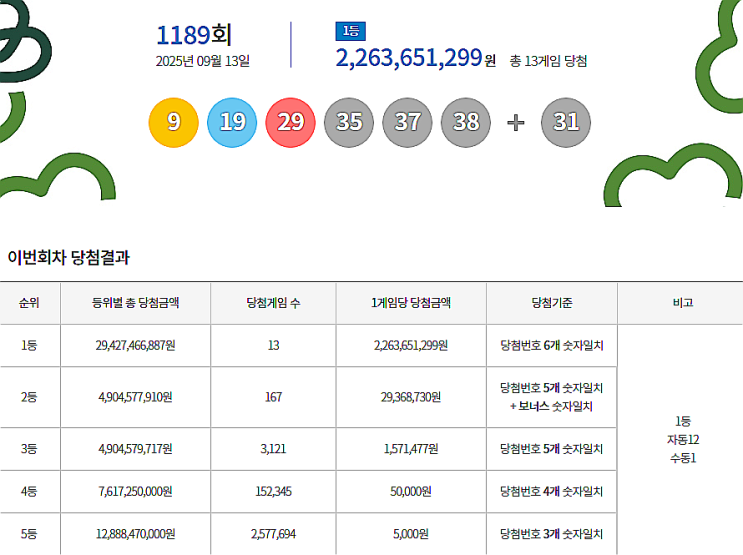Image resolution: width=743 pixels, height=555 pixels.
Task: Click the 4등 rank cell
Action: [x=29, y=491]
